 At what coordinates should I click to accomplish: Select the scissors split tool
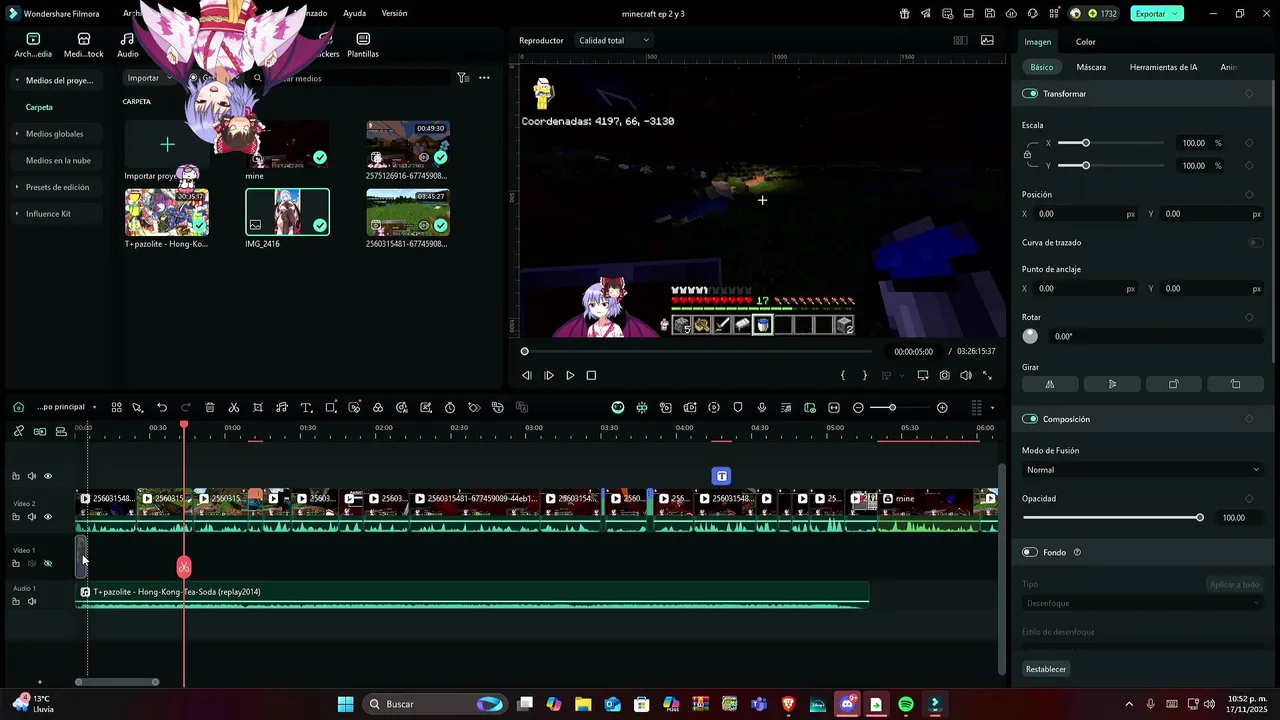coord(234,408)
